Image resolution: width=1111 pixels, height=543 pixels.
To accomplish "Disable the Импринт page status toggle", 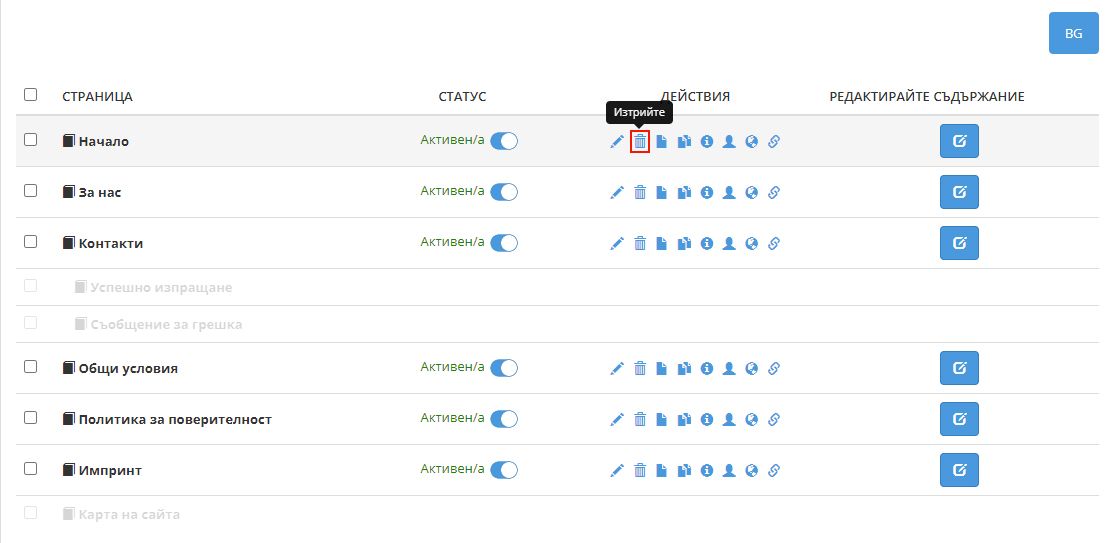I will [504, 470].
